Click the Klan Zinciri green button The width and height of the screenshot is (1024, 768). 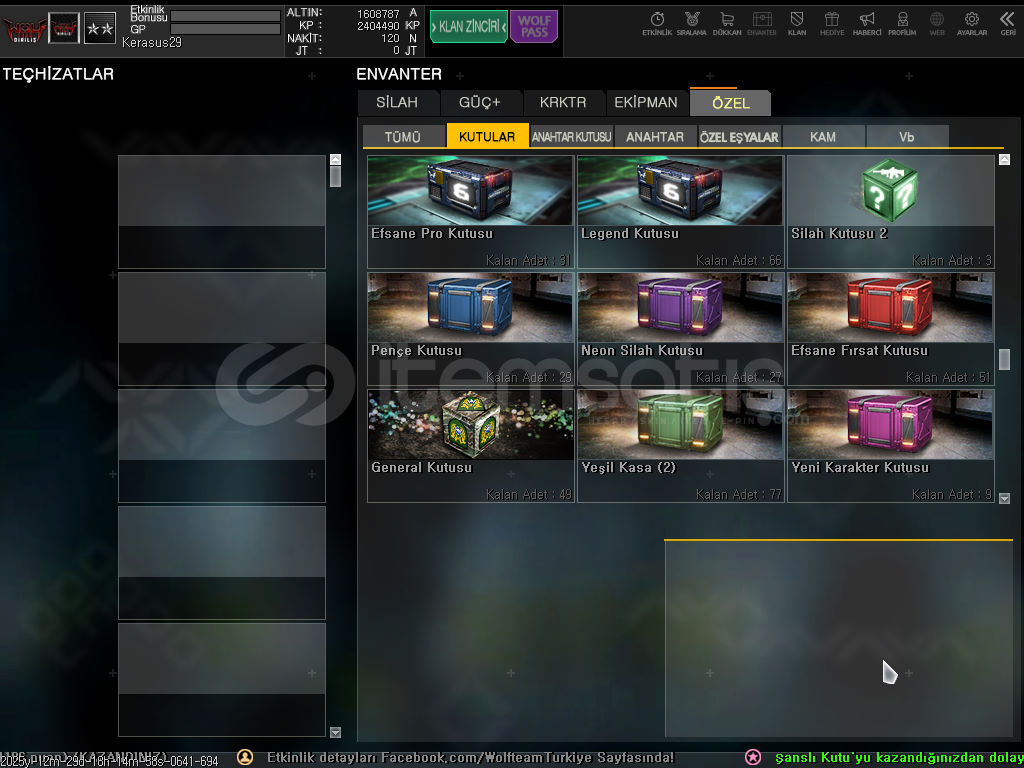(468, 27)
